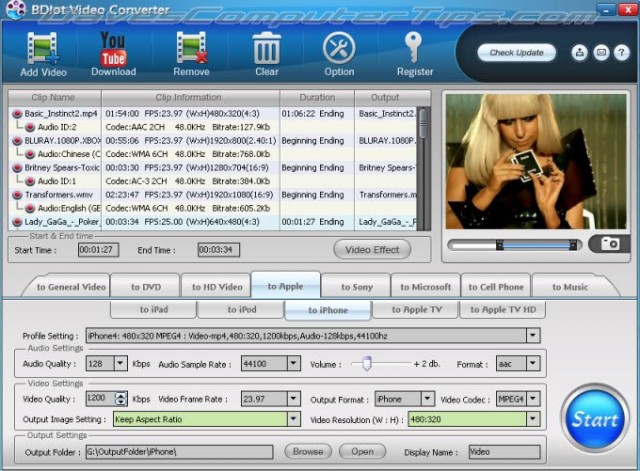The height and width of the screenshot is (471, 640).
Task: Click the red icon beside Lady_GaGa_-_Poker
Action: [x=17, y=222]
